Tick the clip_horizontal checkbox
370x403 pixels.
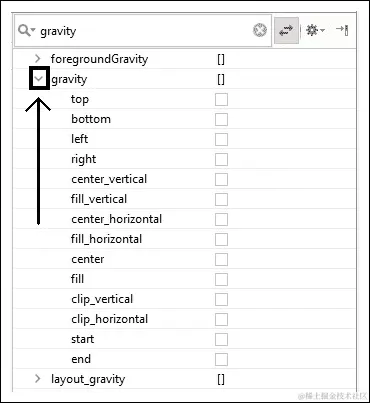[221, 319]
